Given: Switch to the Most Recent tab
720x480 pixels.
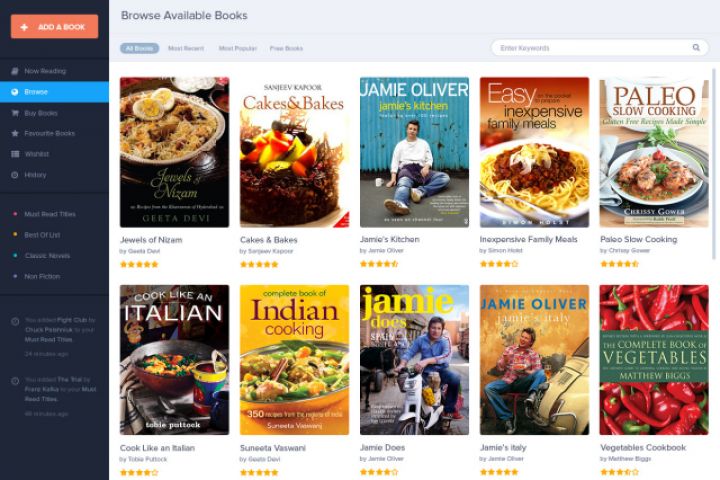Looking at the screenshot, I should pyautogui.click(x=186, y=48).
